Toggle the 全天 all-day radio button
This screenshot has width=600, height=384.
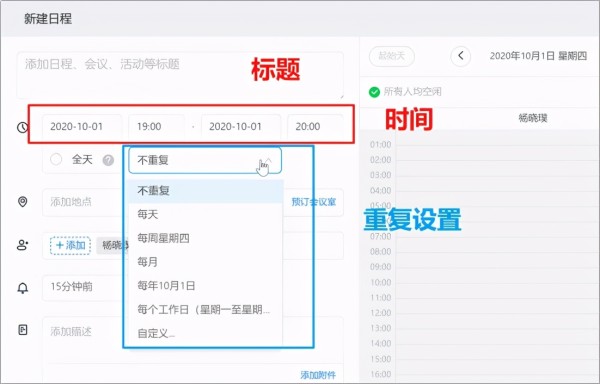pyautogui.click(x=56, y=159)
